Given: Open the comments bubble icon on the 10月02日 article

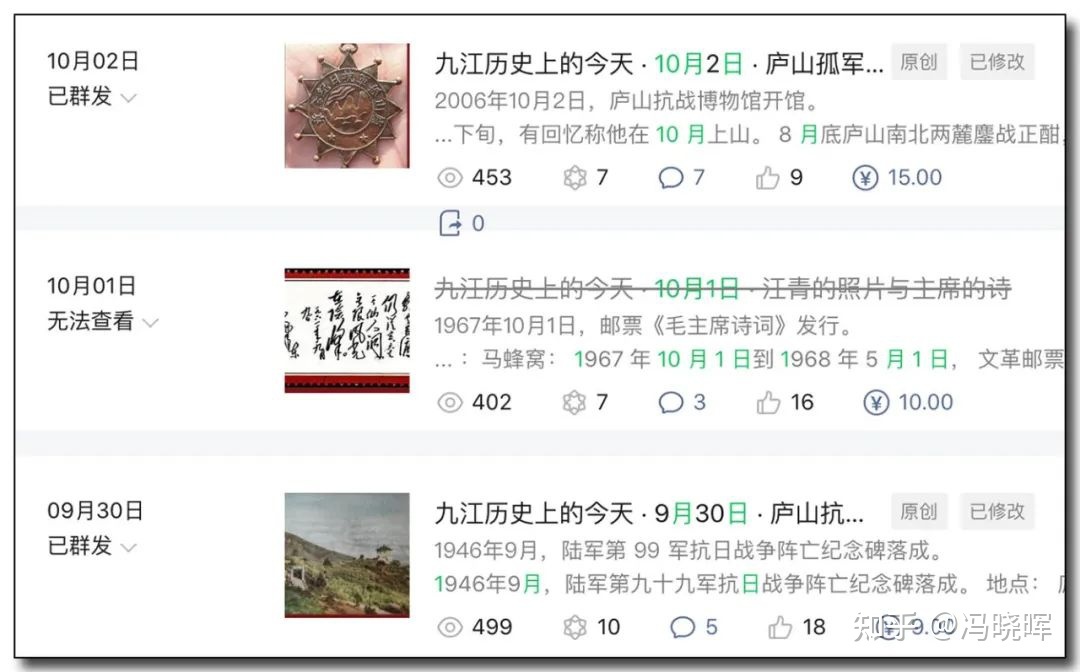Looking at the screenshot, I should coord(670,178).
